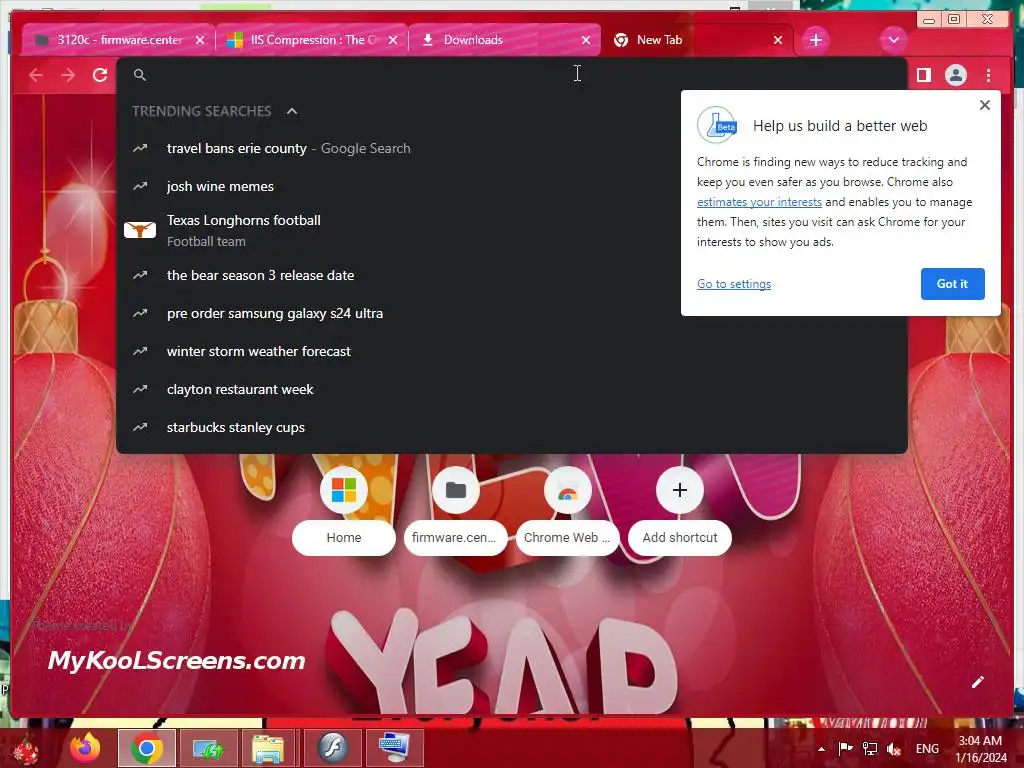Click the Action Center flag tray icon
This screenshot has width=1024, height=768.
click(x=846, y=748)
